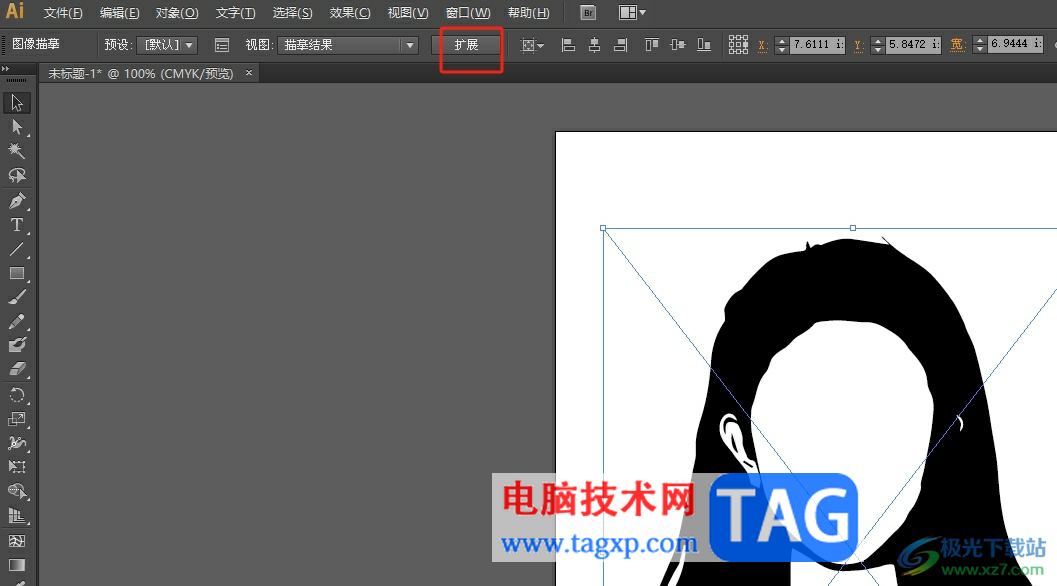The image size is (1057, 586).
Task: Select the Gradient tool
Action: tap(17, 565)
